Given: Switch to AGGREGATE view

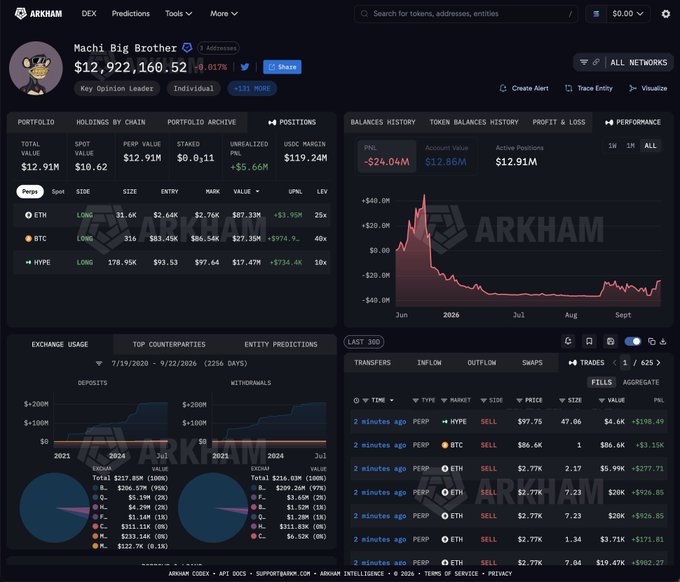Looking at the screenshot, I should coord(641,382).
